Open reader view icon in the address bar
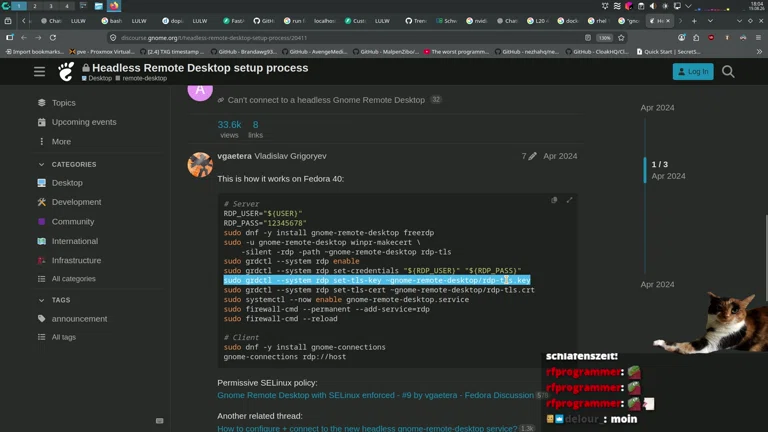The width and height of the screenshot is (768, 432). click(x=588, y=38)
